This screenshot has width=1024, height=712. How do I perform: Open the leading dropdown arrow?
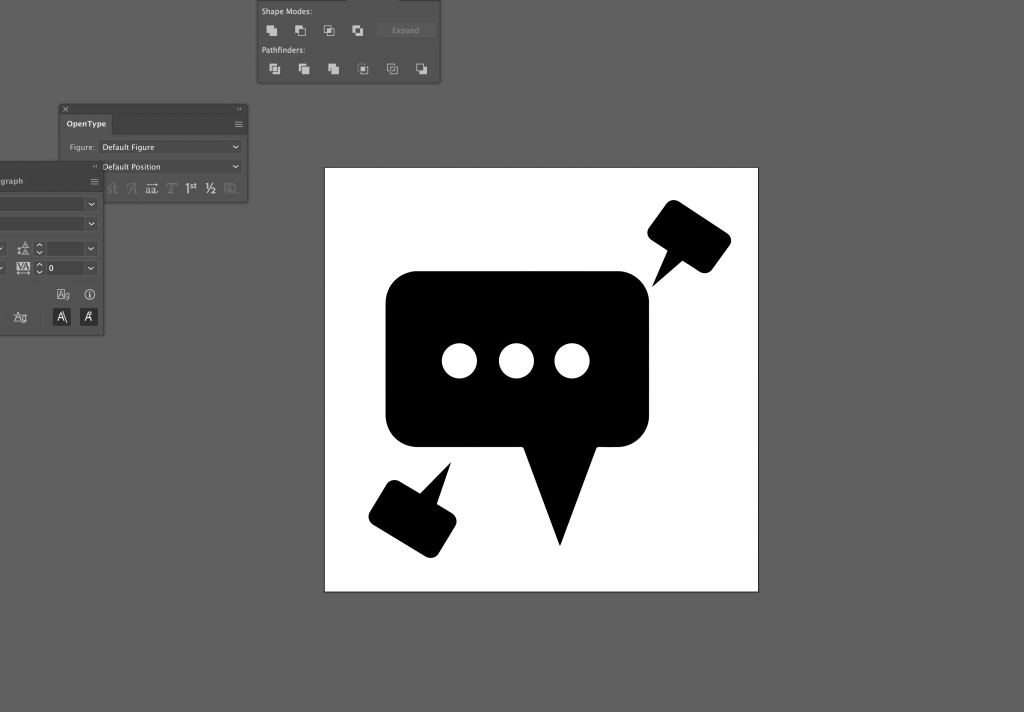[91, 249]
